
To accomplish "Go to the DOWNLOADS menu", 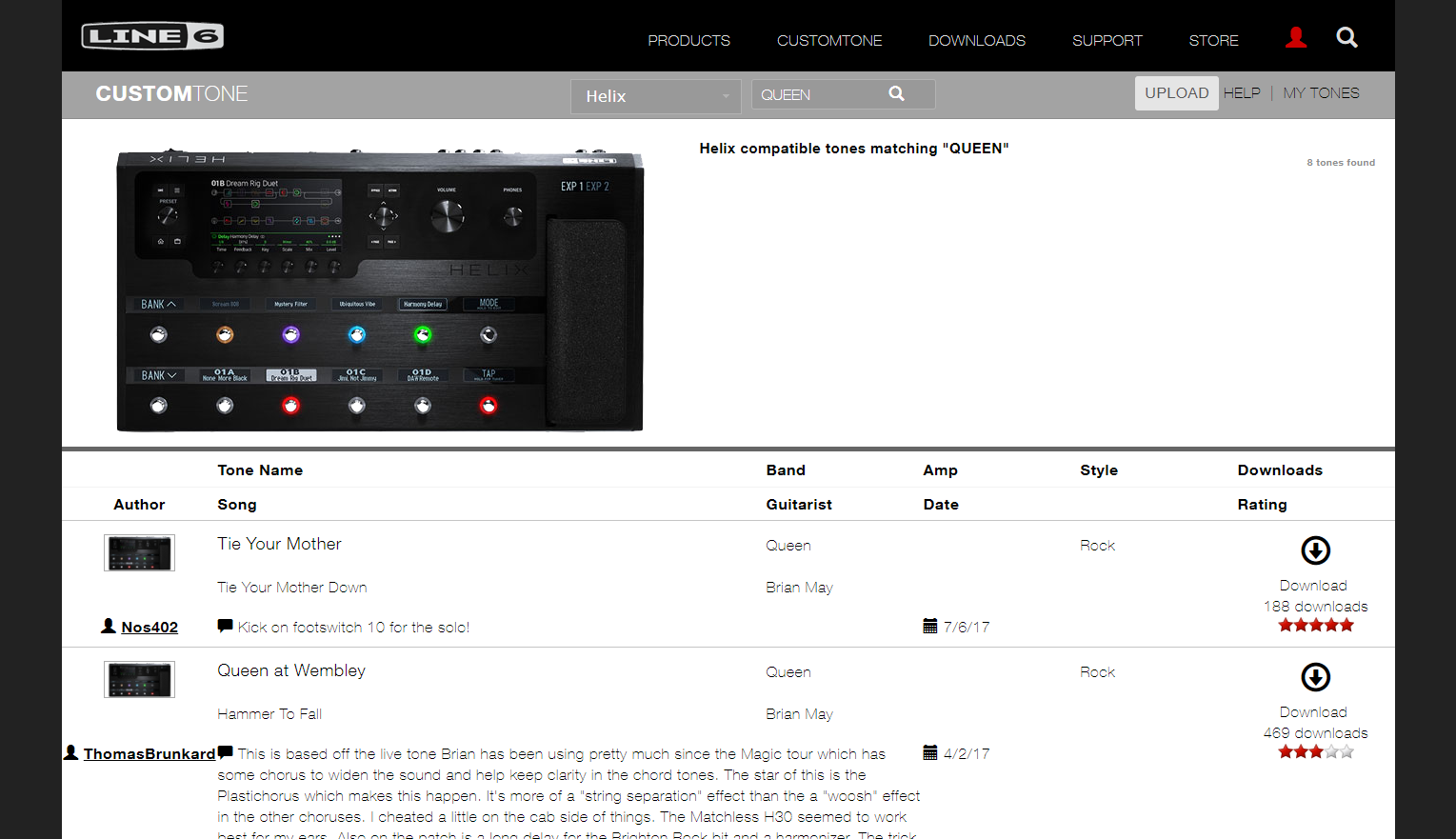I will [x=977, y=41].
